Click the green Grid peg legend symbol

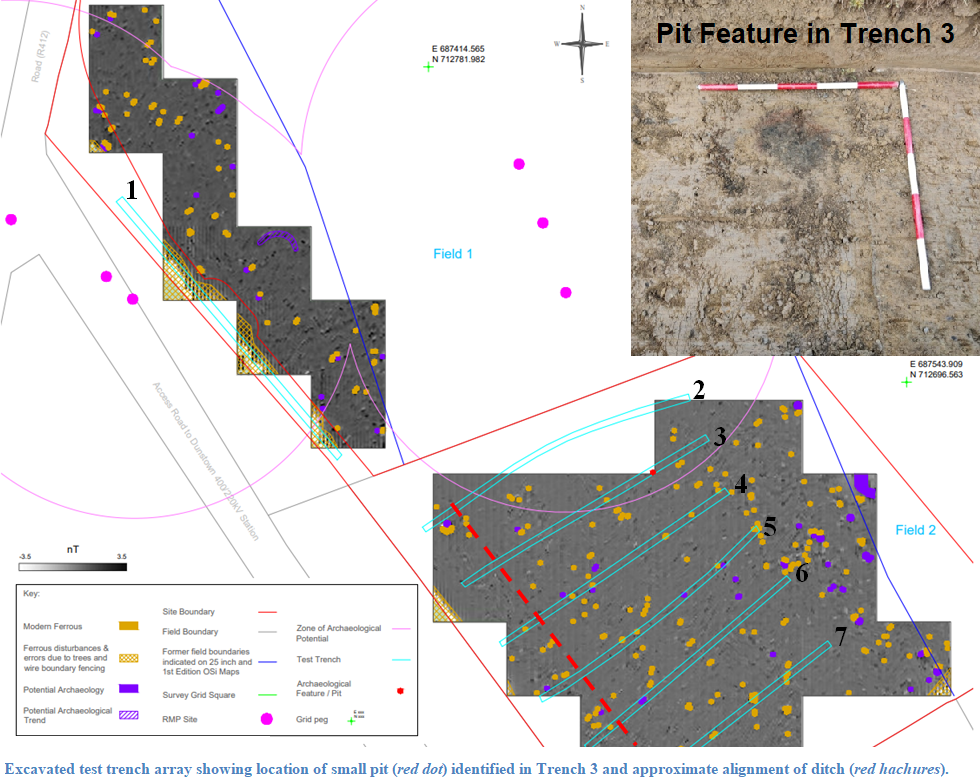point(351,719)
